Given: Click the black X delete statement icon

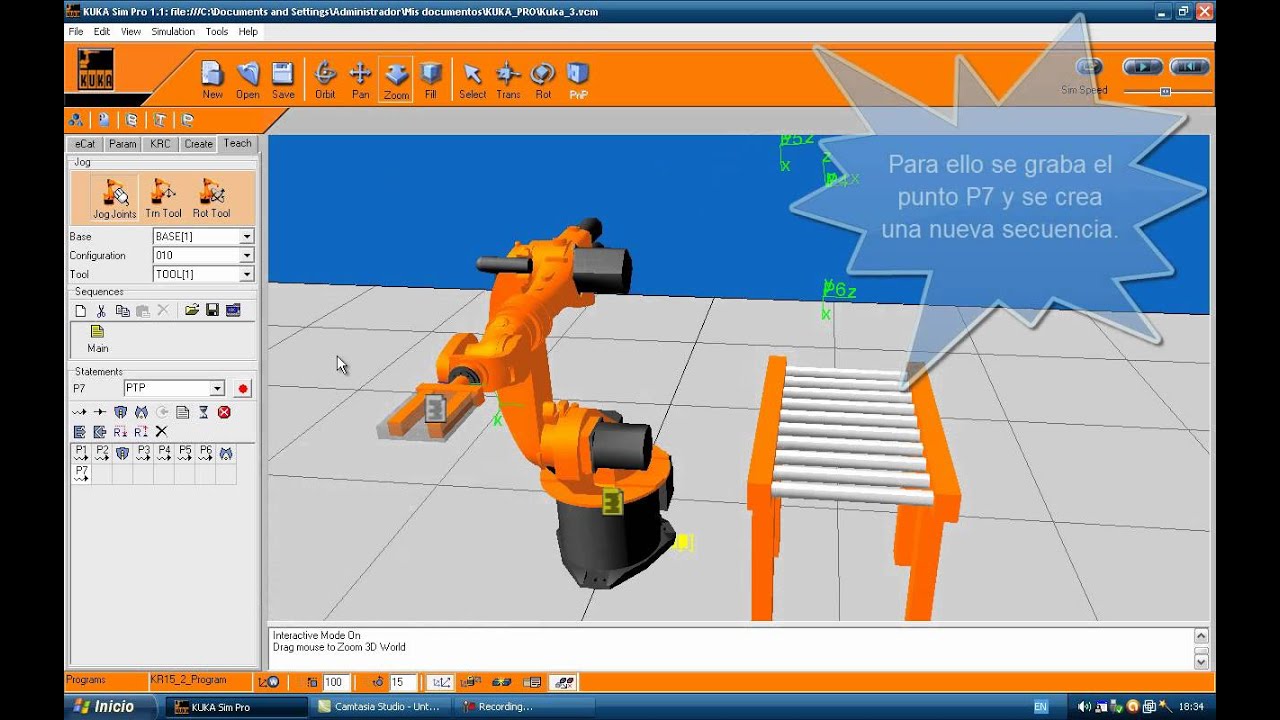Looking at the screenshot, I should (161, 432).
